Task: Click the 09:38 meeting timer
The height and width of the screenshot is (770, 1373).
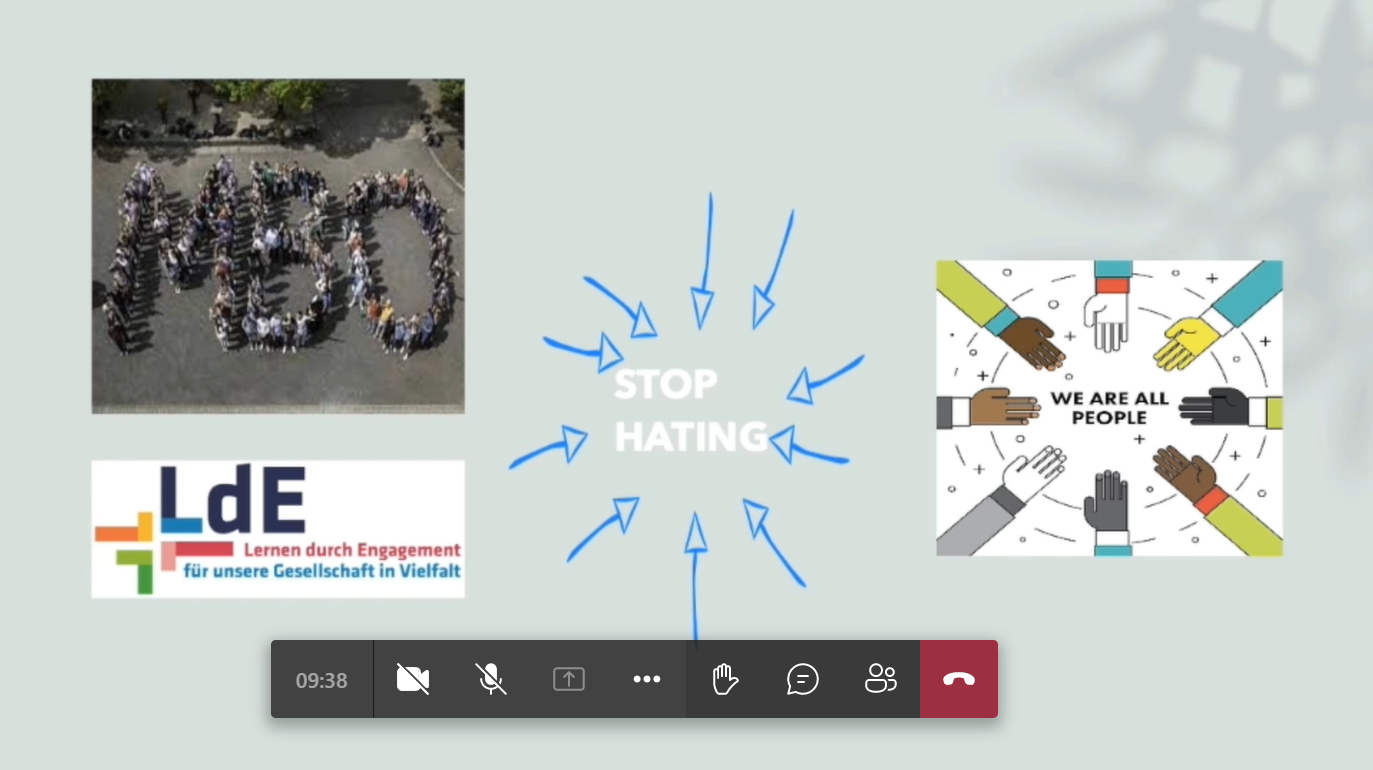Action: tap(321, 680)
